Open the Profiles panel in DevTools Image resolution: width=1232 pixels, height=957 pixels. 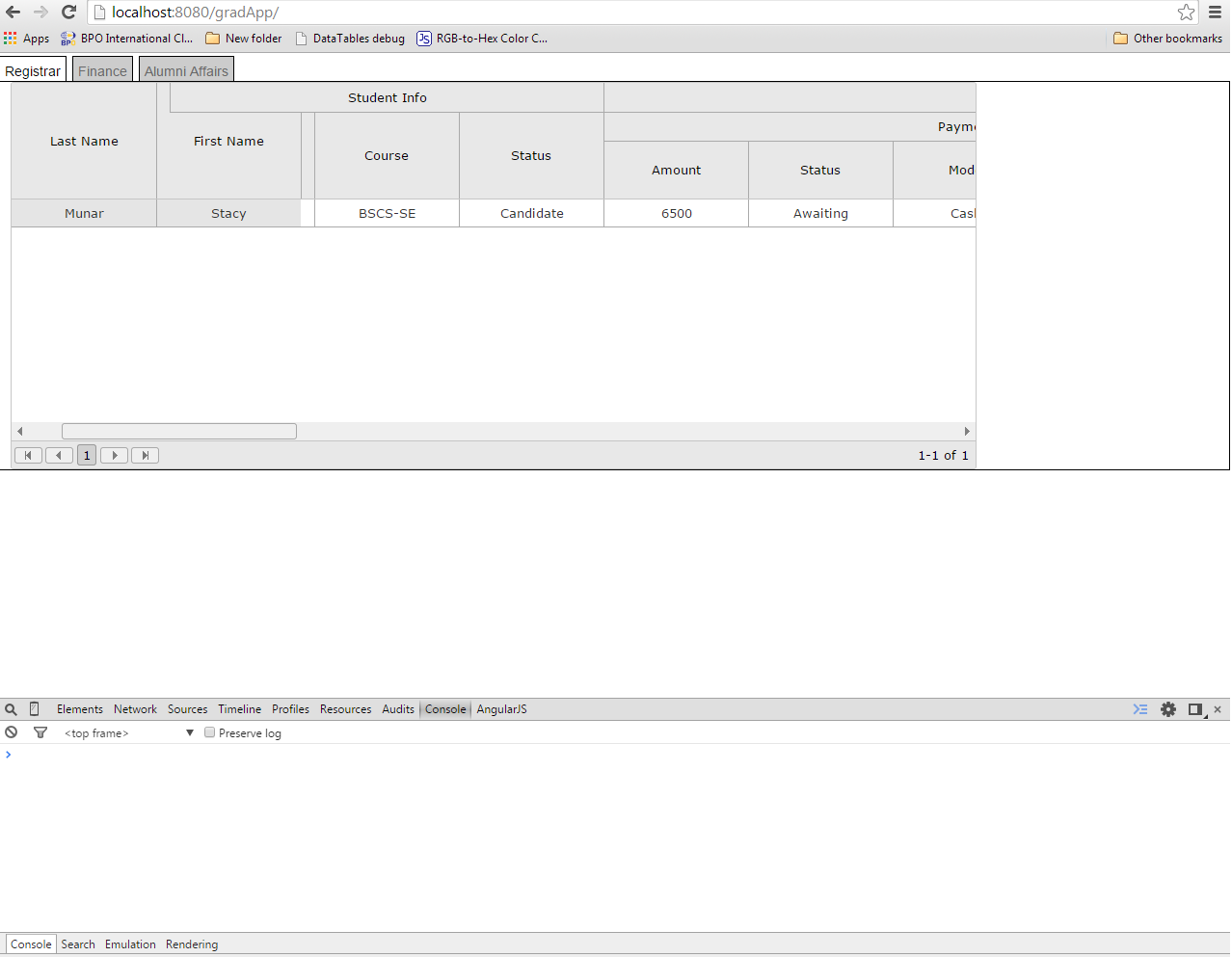tap(290, 709)
